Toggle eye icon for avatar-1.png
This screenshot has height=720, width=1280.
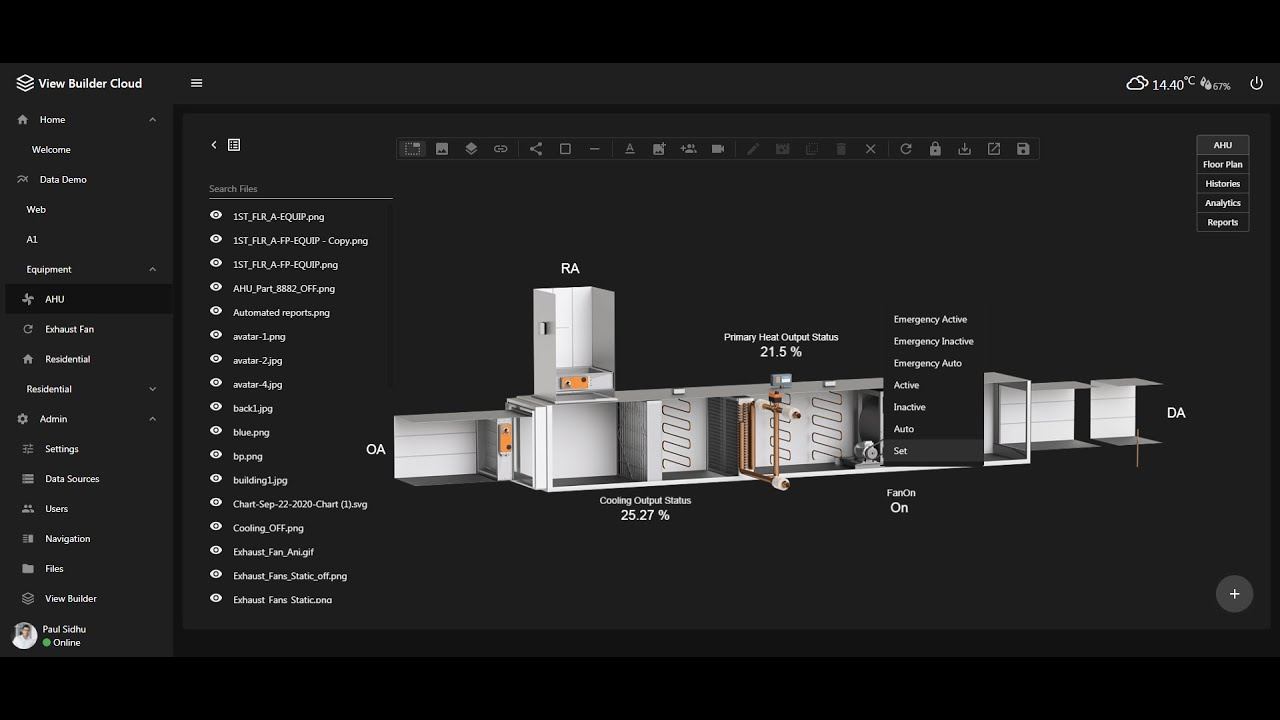pos(216,335)
